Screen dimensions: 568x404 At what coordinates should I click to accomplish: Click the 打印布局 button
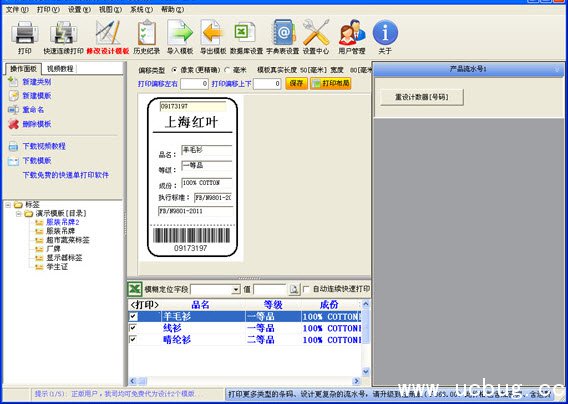[x=330, y=83]
